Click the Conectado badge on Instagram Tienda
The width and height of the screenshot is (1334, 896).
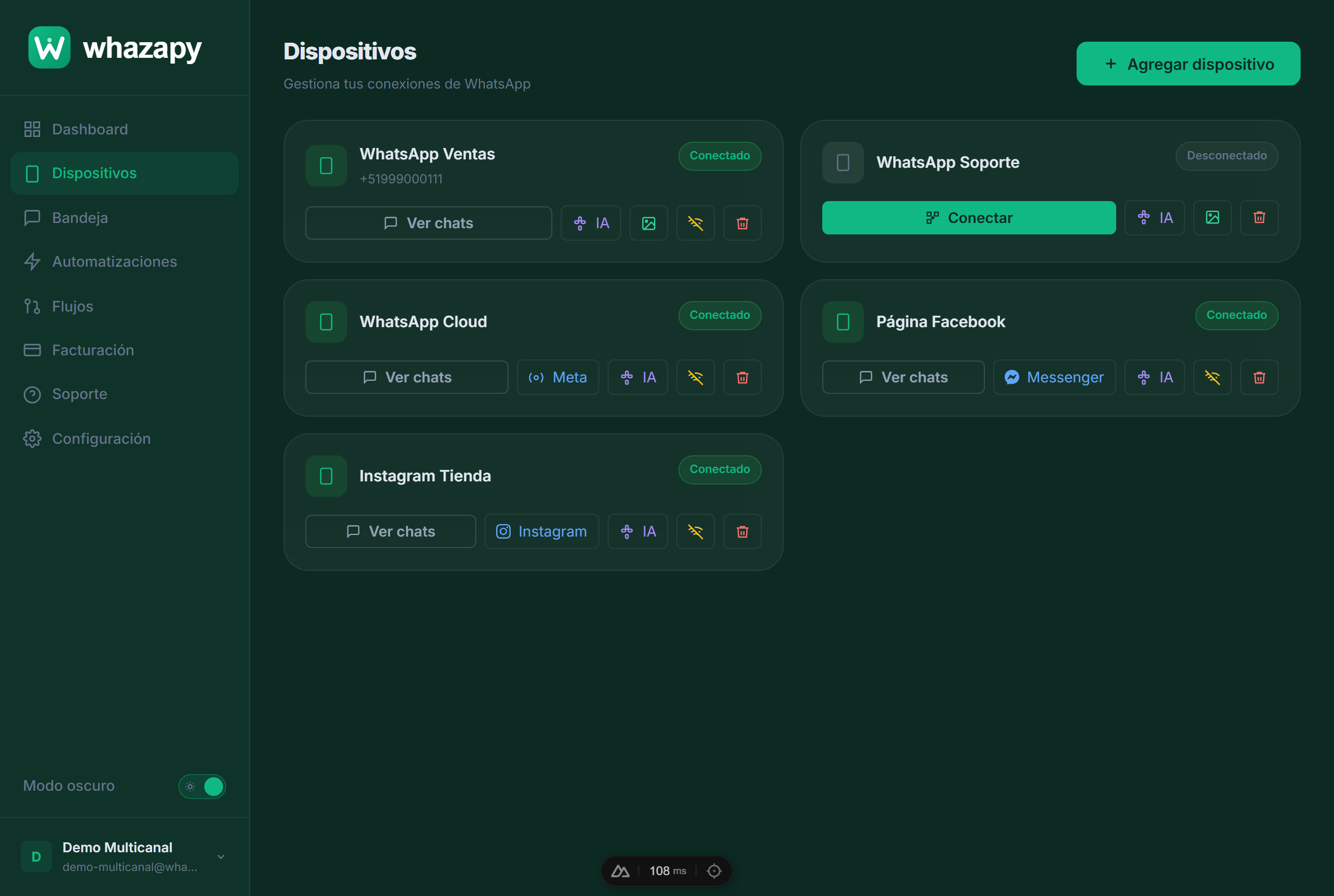720,470
